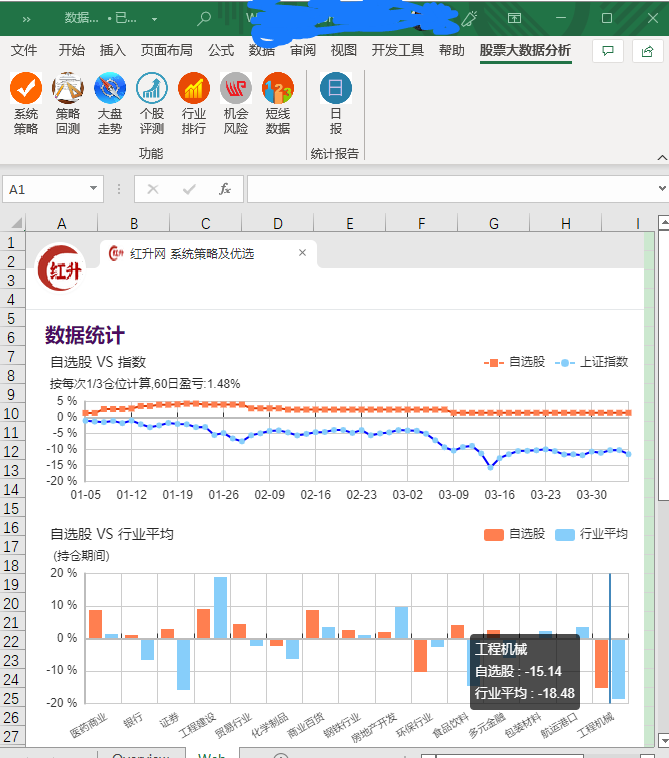Select the 股票大数据分析 tab
The height and width of the screenshot is (758, 669).
[x=525, y=50]
